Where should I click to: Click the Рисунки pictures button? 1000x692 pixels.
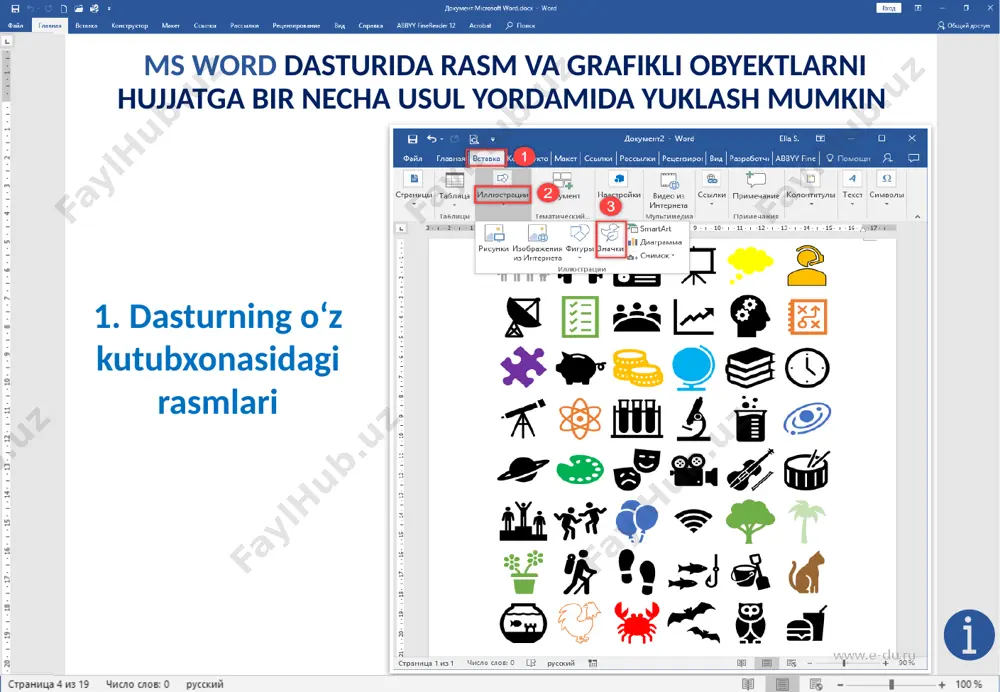(494, 239)
